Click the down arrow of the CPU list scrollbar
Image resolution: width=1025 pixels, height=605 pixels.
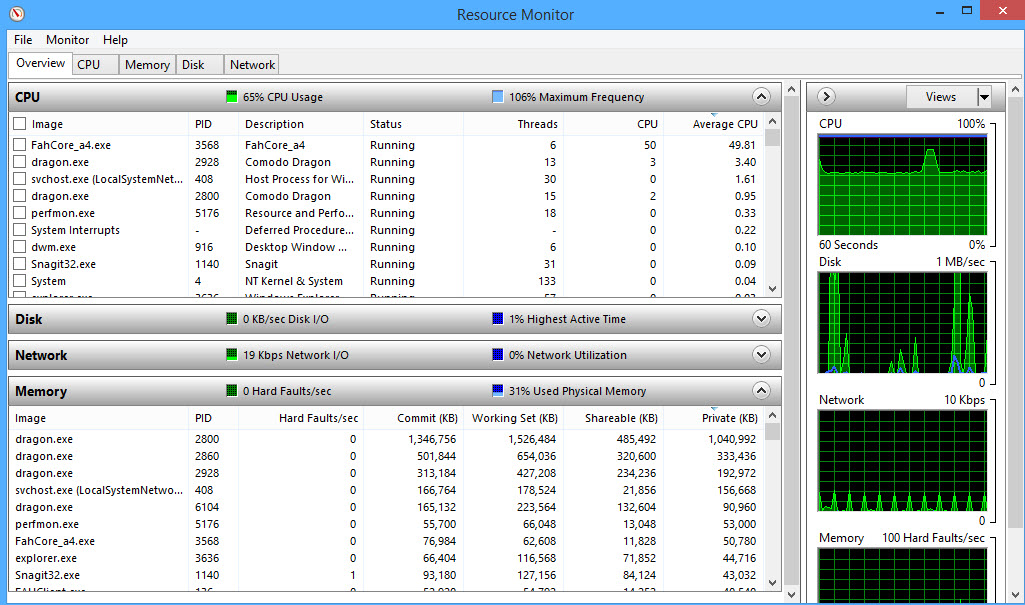(x=772, y=289)
